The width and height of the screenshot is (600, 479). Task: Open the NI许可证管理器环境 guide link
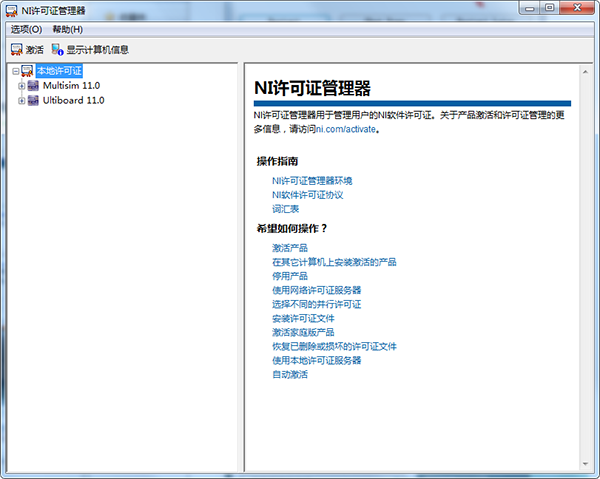tap(312, 181)
